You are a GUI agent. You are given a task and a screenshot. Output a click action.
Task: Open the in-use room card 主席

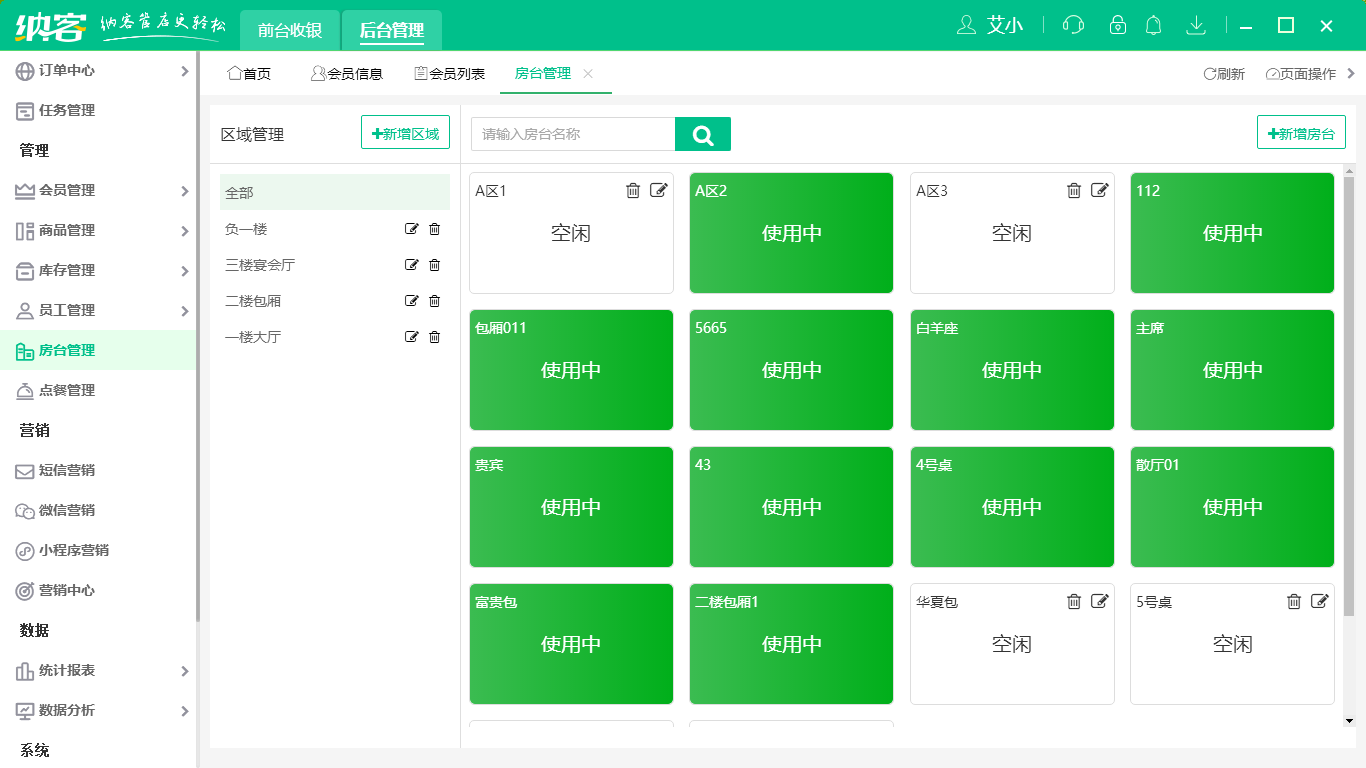[1232, 370]
